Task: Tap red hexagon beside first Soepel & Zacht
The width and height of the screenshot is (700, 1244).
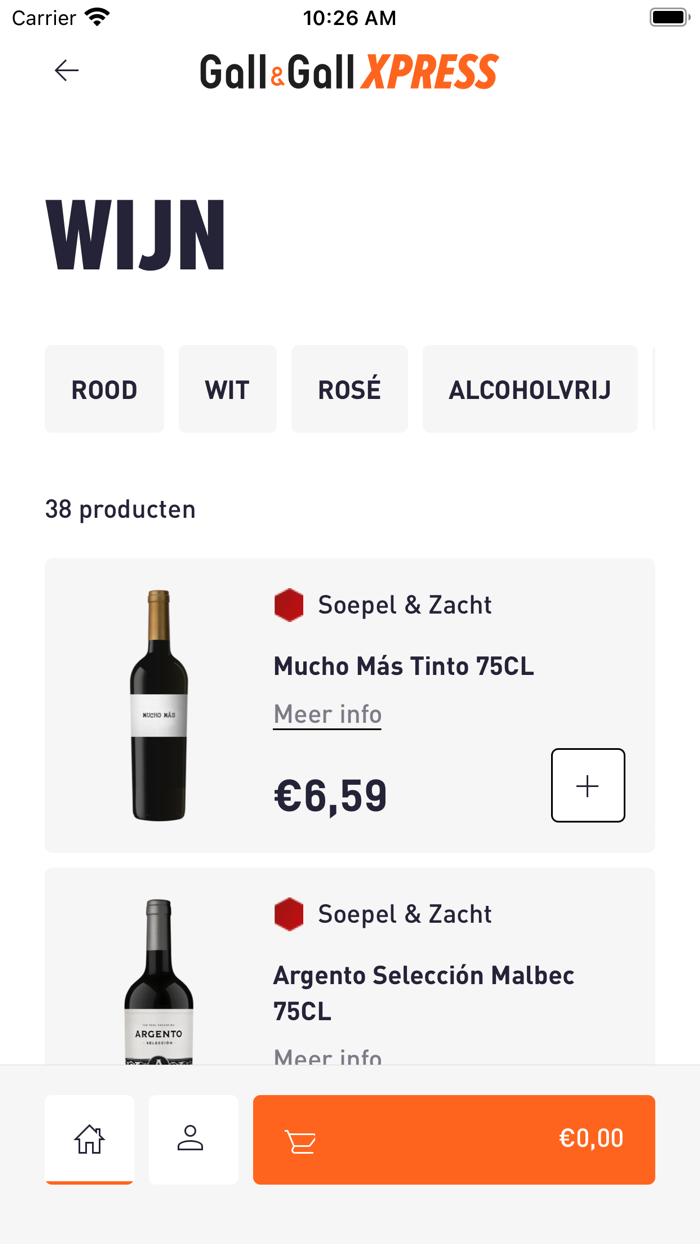Action: [289, 605]
